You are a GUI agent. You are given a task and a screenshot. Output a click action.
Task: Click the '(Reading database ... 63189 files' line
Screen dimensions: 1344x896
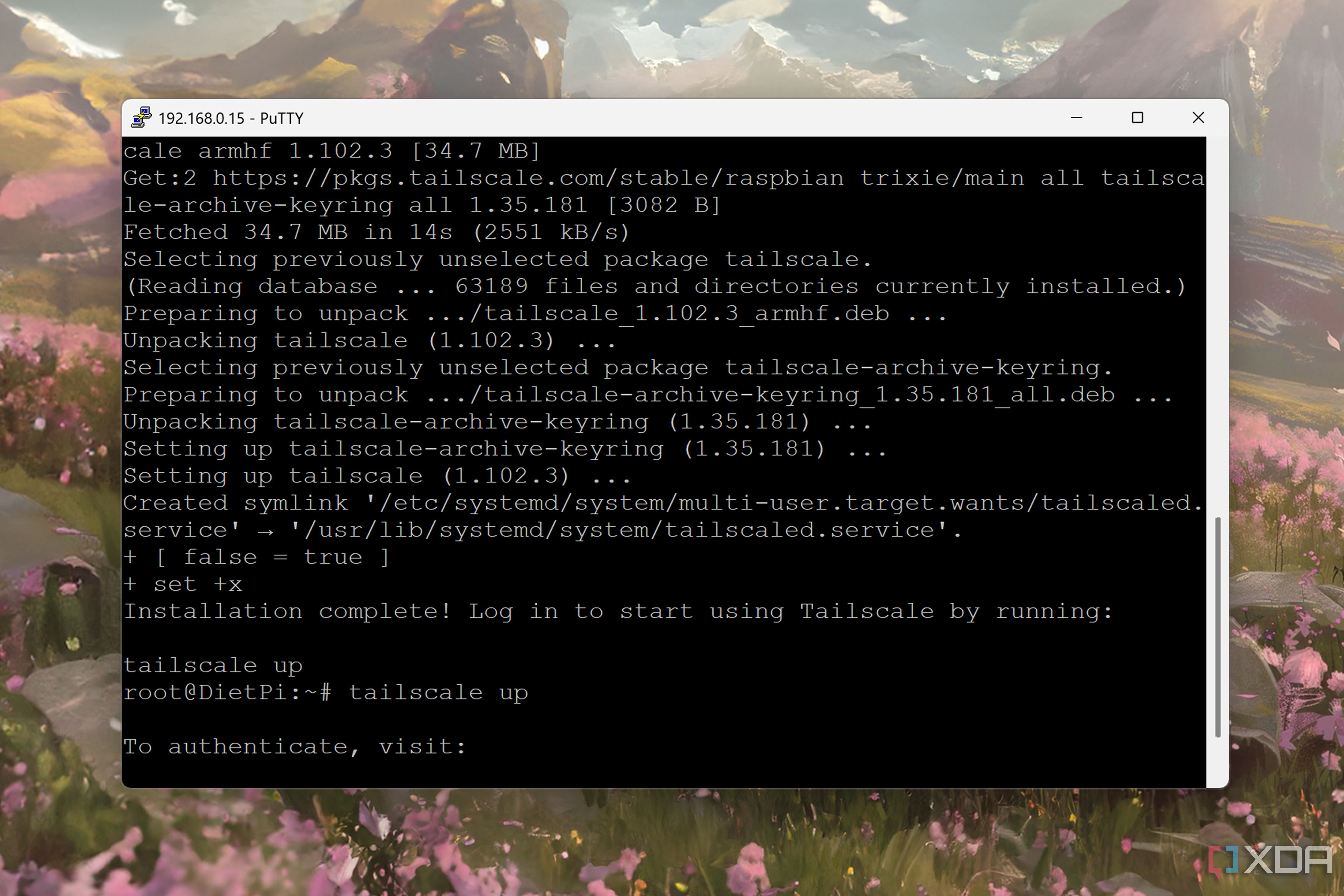tap(656, 286)
